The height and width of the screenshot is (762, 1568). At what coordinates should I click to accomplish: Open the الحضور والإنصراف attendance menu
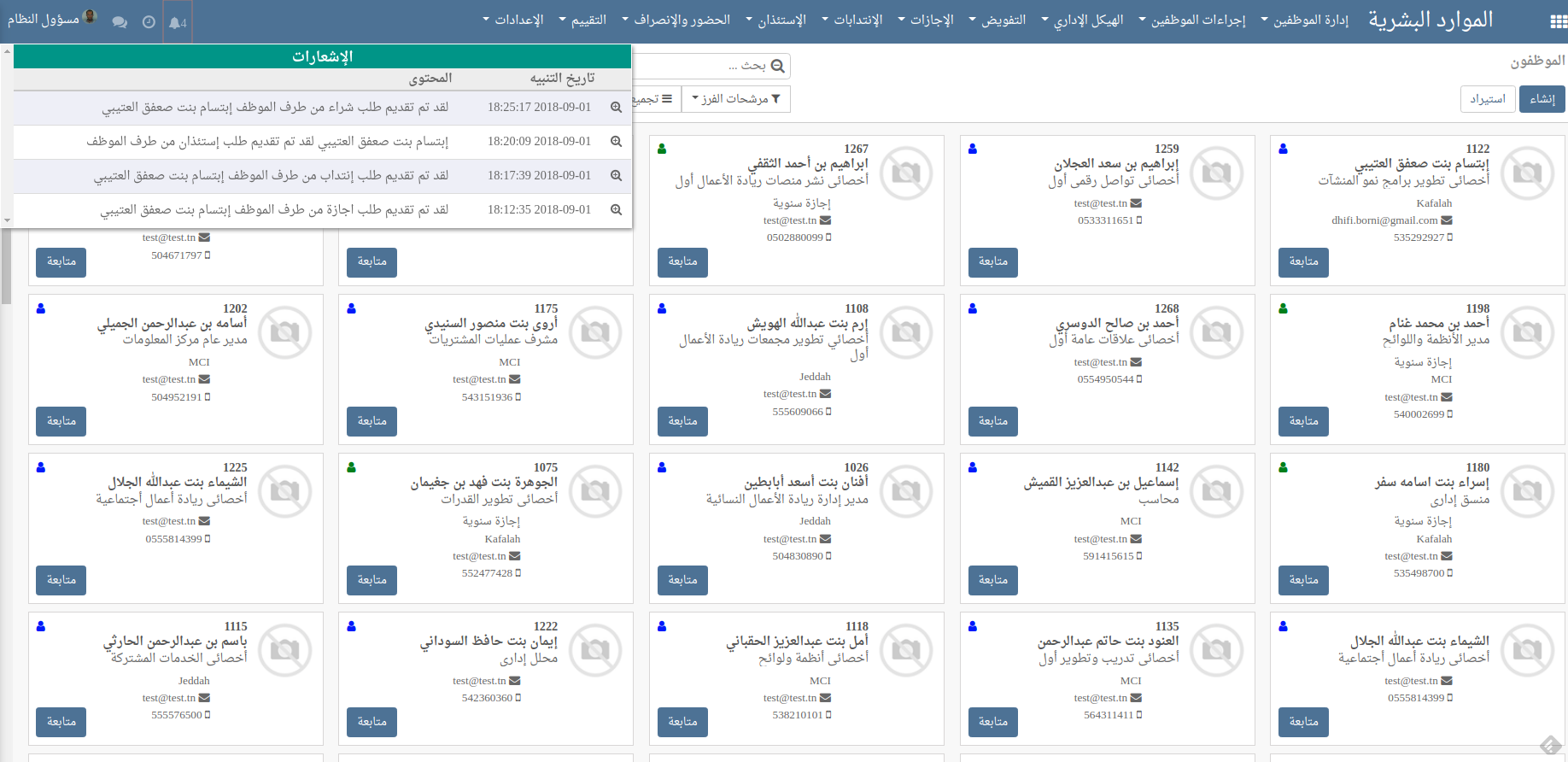(x=676, y=20)
